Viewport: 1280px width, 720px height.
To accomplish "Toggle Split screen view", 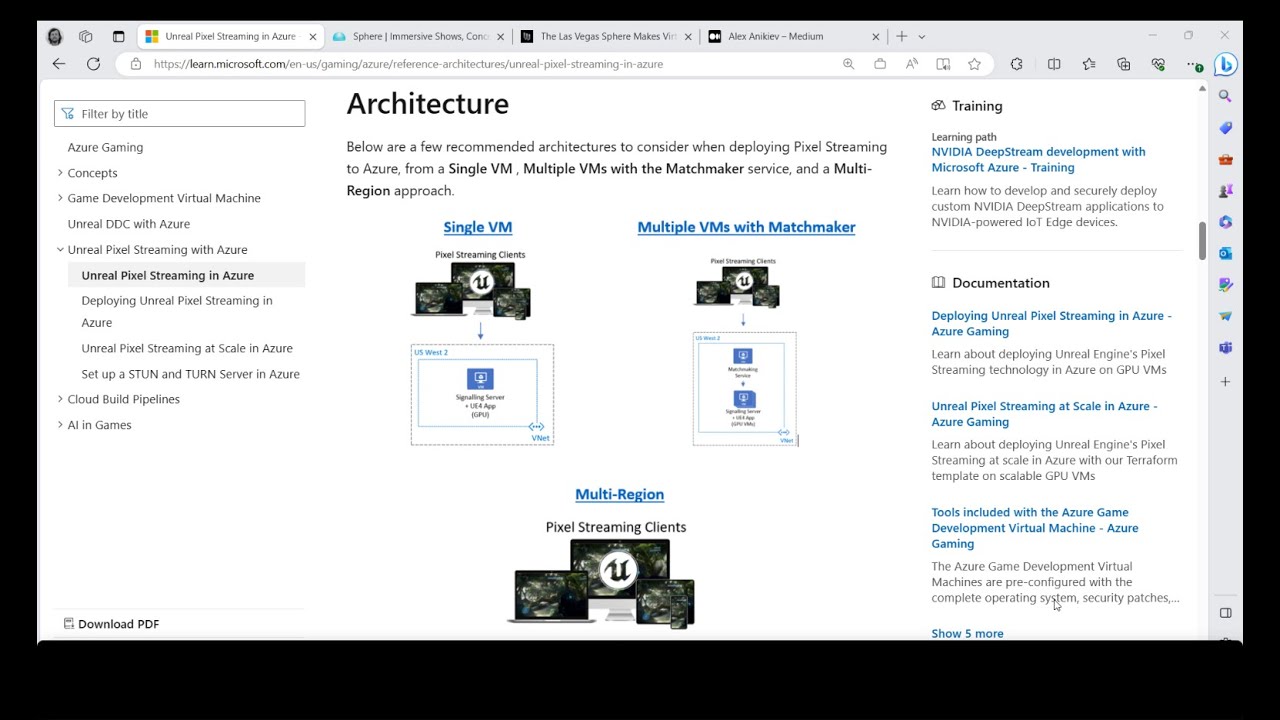I will point(1054,64).
